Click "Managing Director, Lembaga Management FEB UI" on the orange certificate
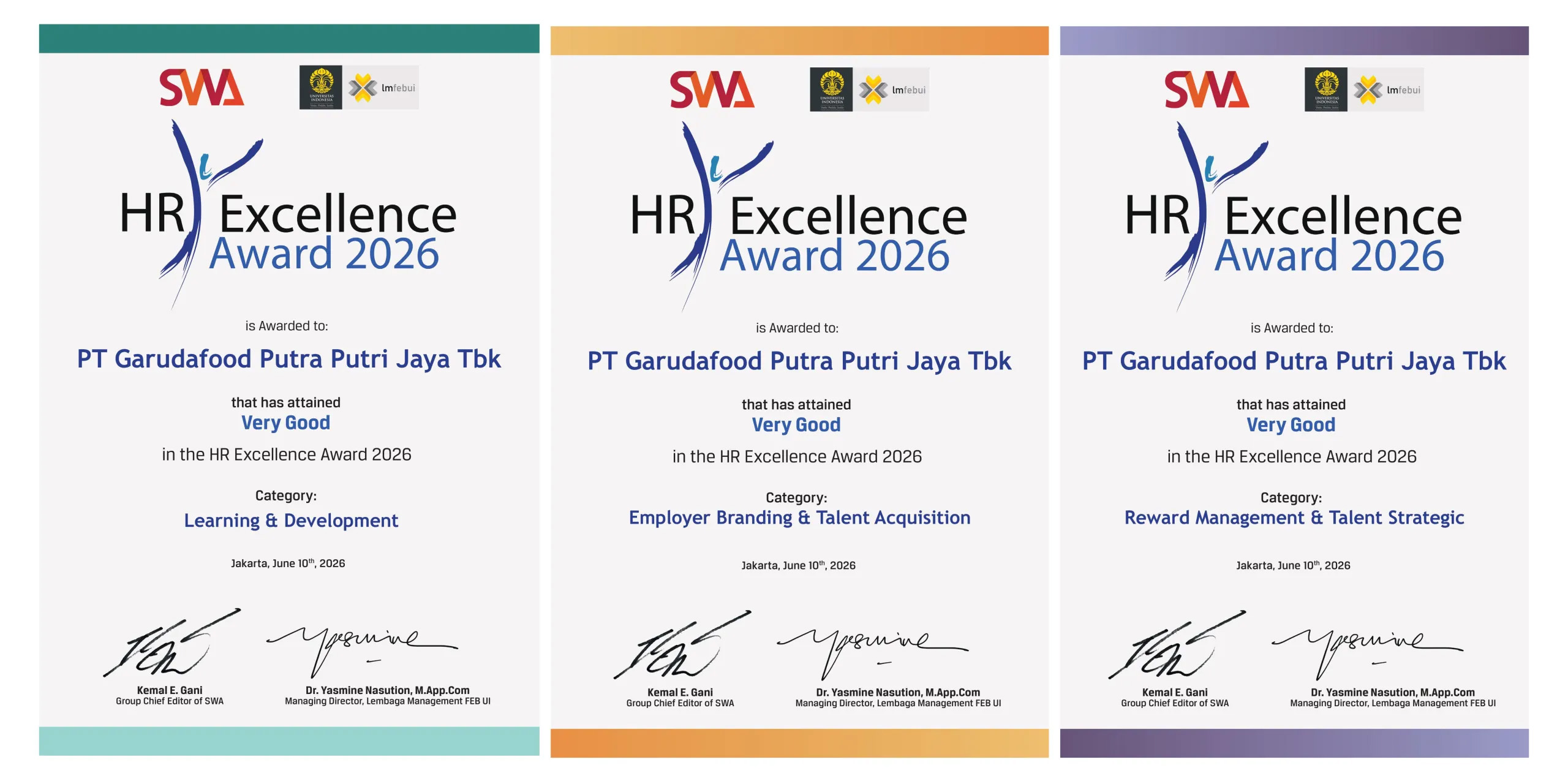The width and height of the screenshot is (1568, 784). 898,703
